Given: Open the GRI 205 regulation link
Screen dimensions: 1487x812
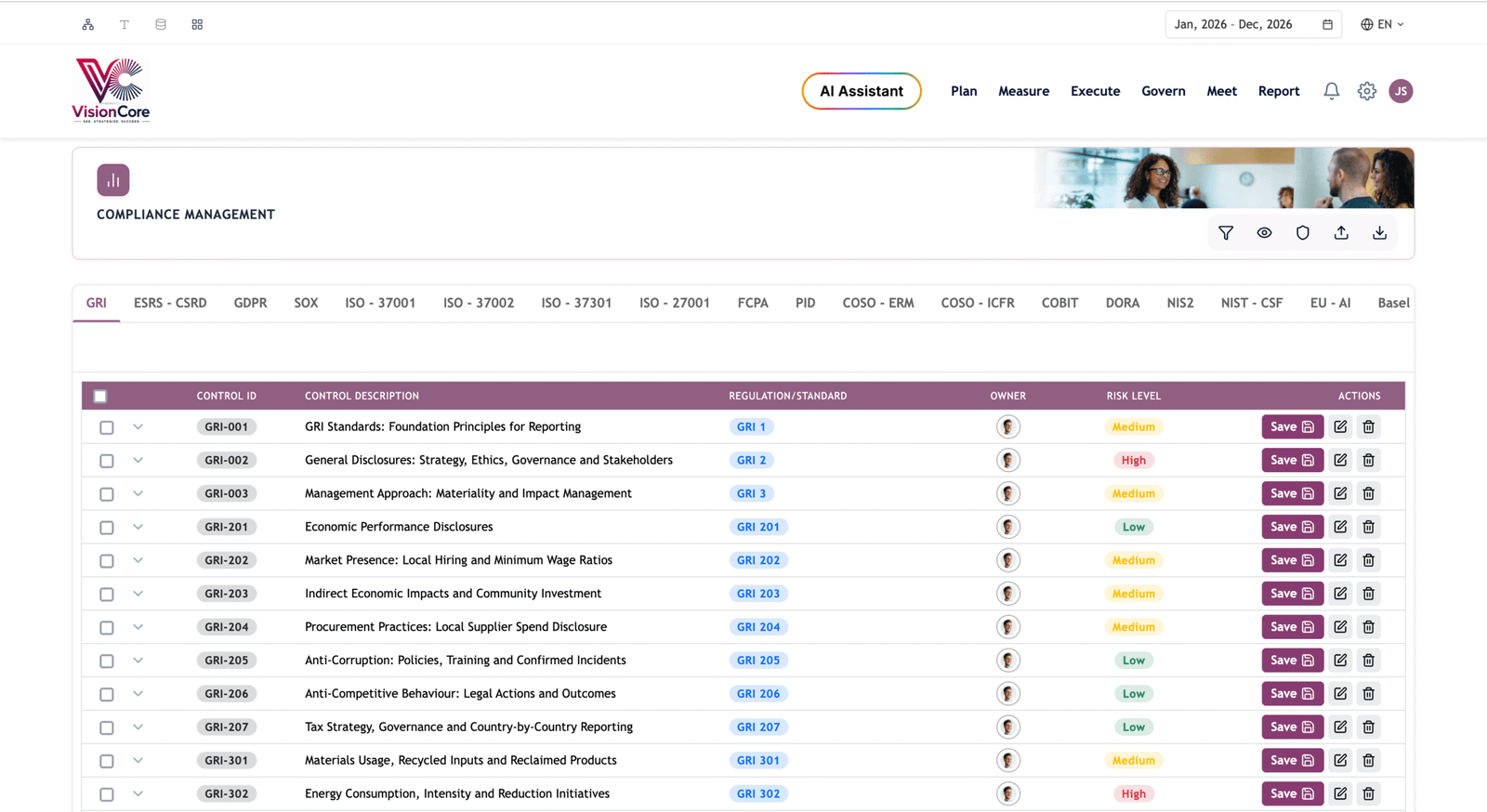Looking at the screenshot, I should point(758,661).
